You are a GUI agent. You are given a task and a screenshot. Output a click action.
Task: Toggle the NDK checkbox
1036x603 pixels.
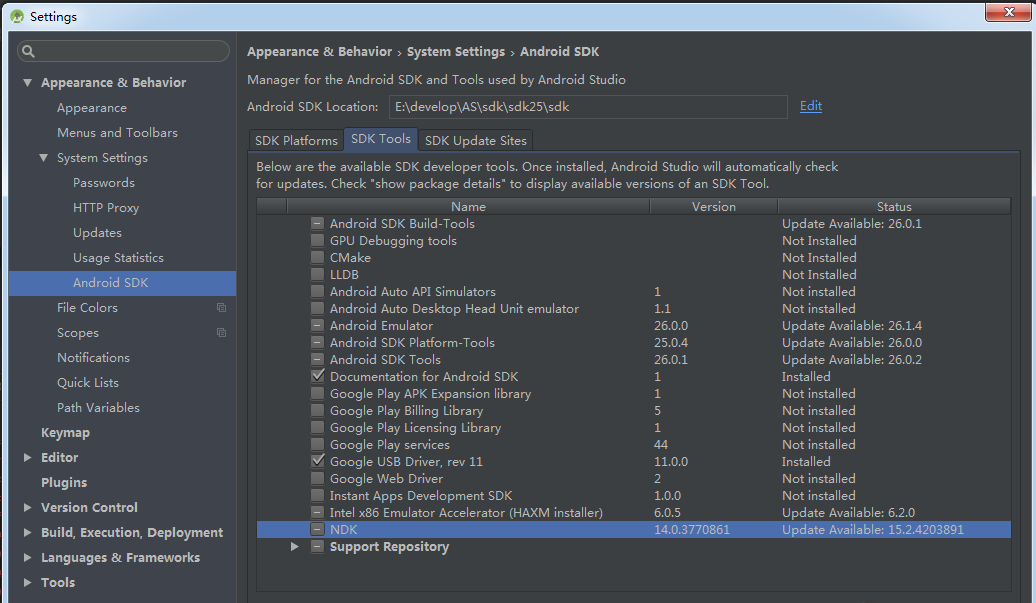(317, 530)
